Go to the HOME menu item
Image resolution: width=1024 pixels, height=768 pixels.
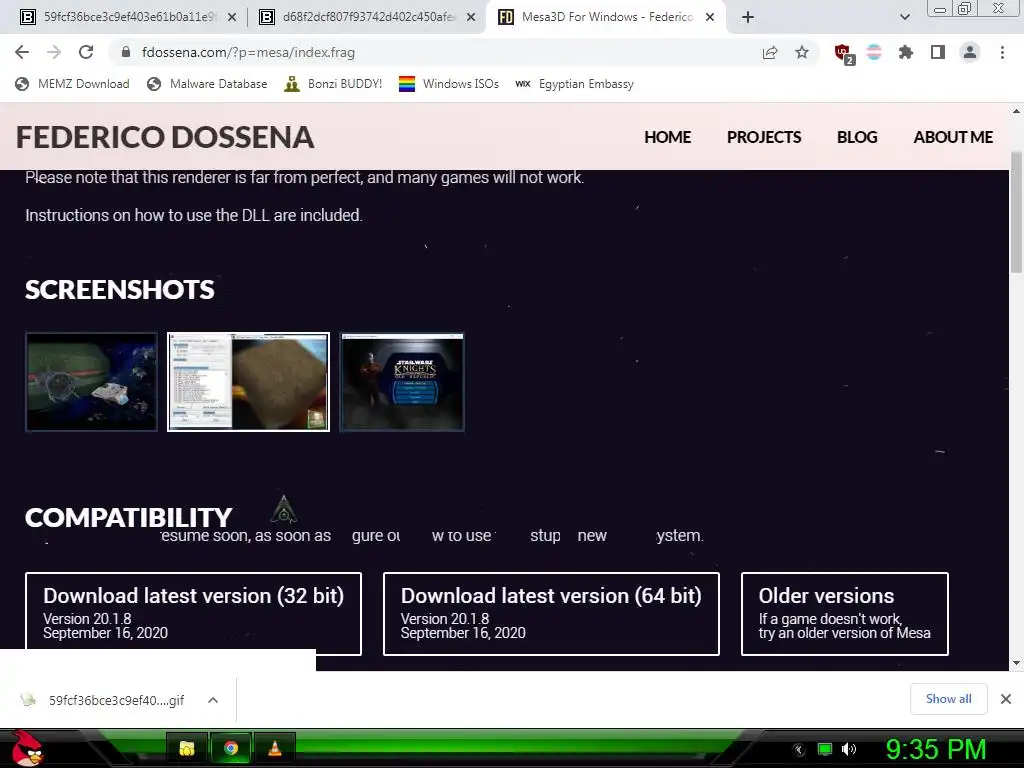[667, 137]
